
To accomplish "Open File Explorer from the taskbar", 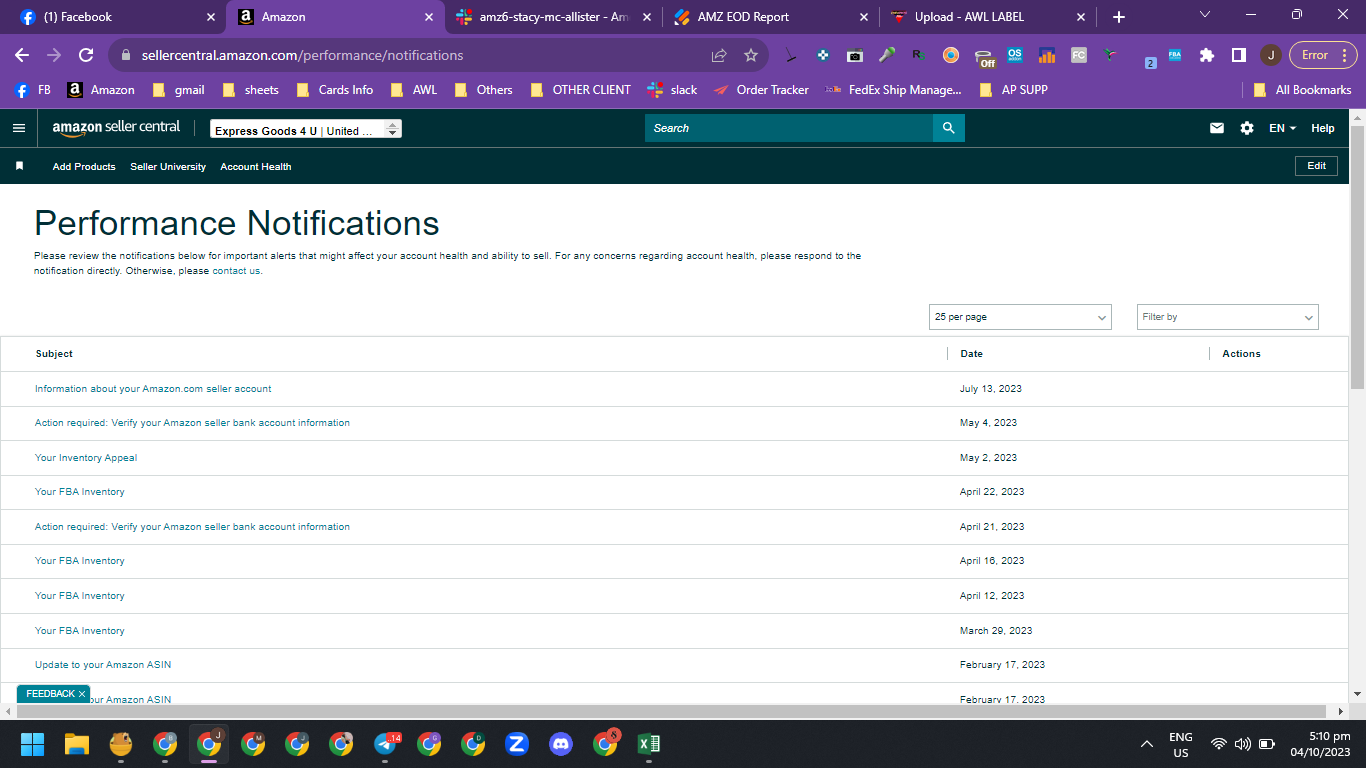I will 77,744.
